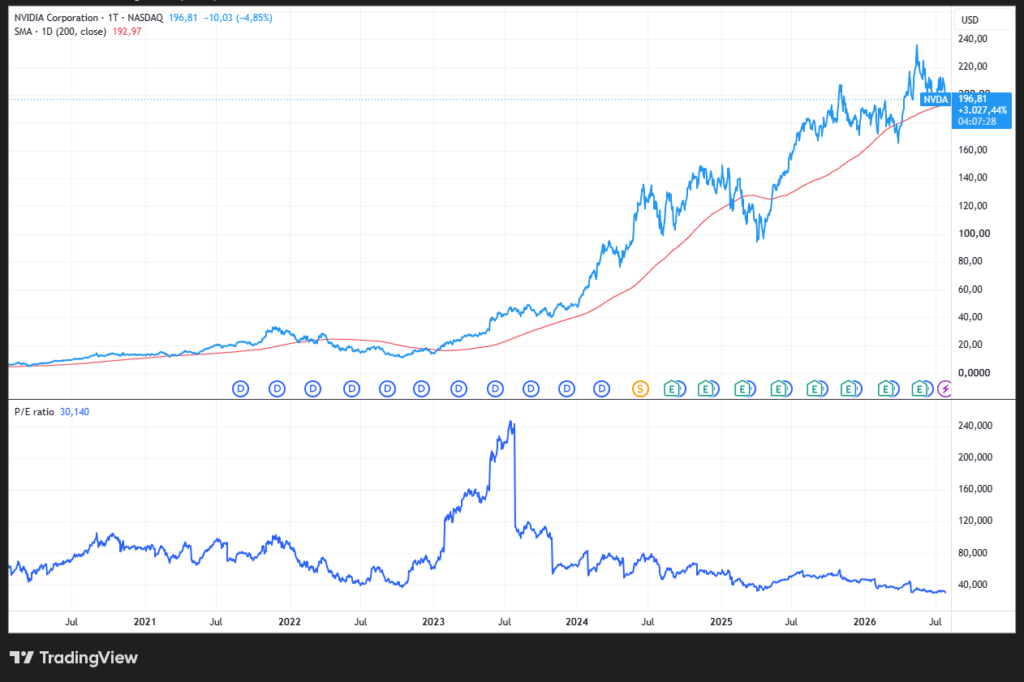Select the dividend marker around September 2023
The height and width of the screenshot is (682, 1024).
[531, 389]
